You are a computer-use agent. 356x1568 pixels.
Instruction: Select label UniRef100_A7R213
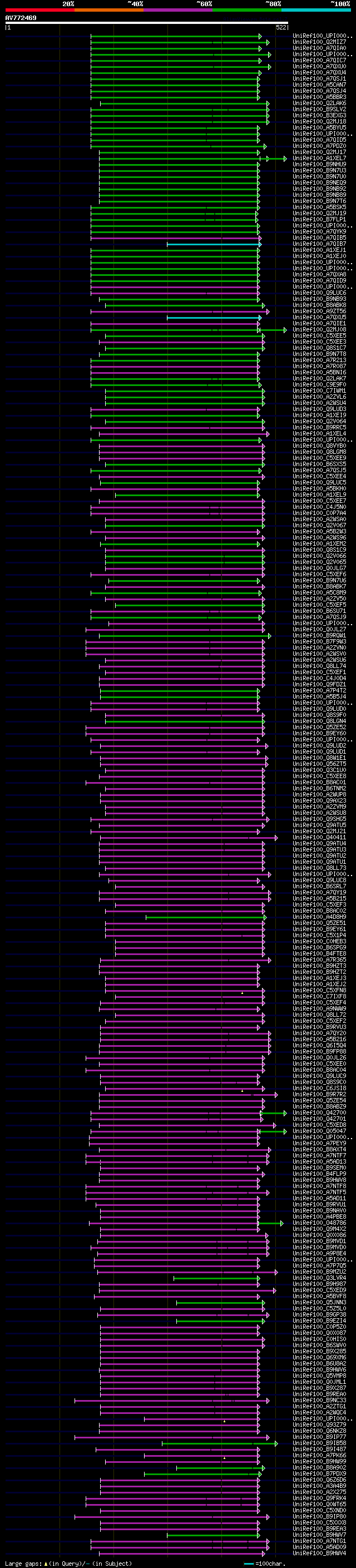(319, 360)
